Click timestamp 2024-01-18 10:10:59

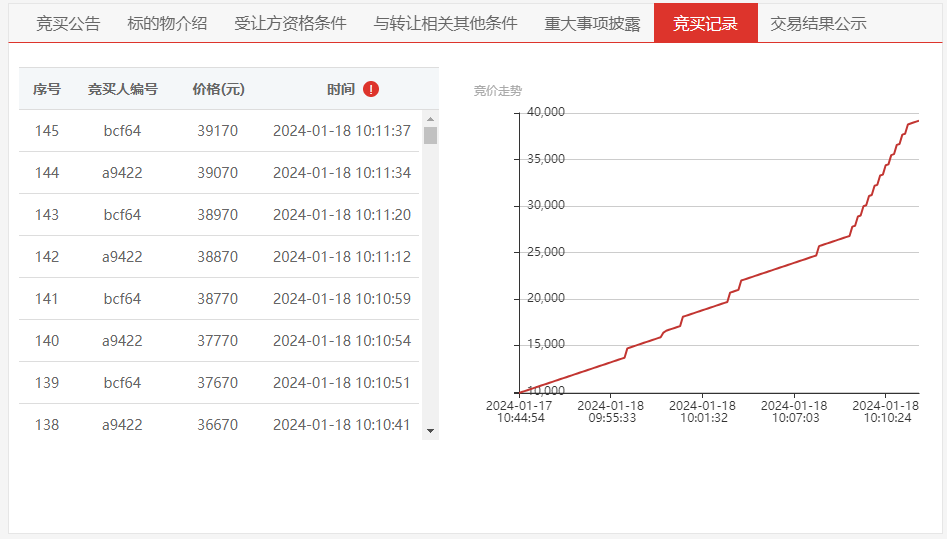point(342,299)
